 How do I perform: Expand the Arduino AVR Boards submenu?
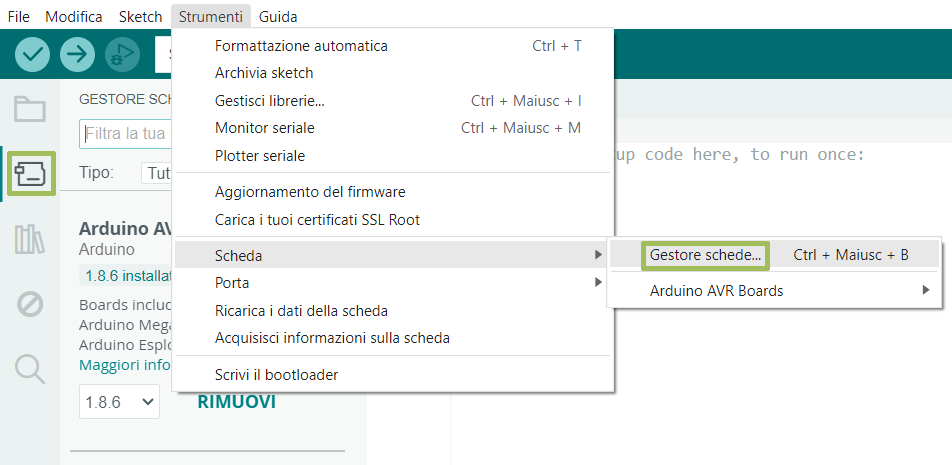pyautogui.click(x=774, y=291)
